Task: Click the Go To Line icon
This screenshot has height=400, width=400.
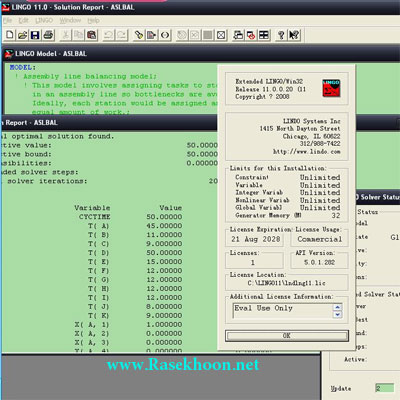Action: [x=152, y=35]
